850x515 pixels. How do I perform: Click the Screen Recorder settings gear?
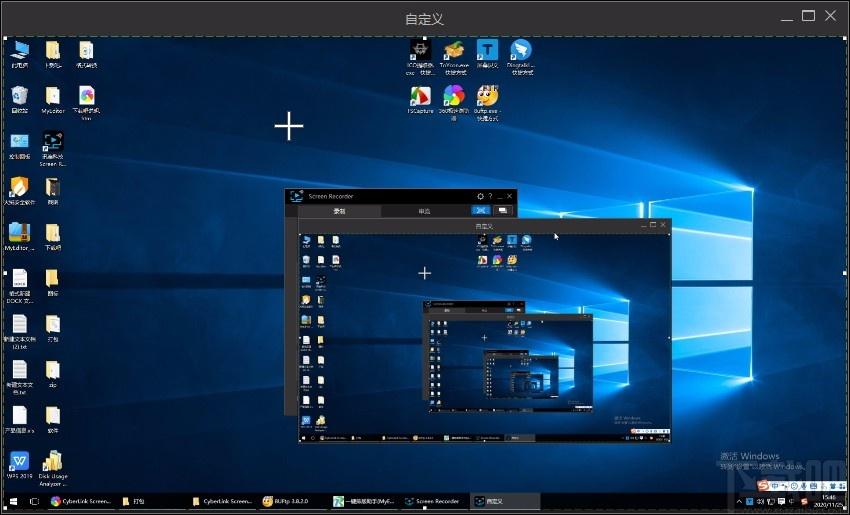[480, 197]
